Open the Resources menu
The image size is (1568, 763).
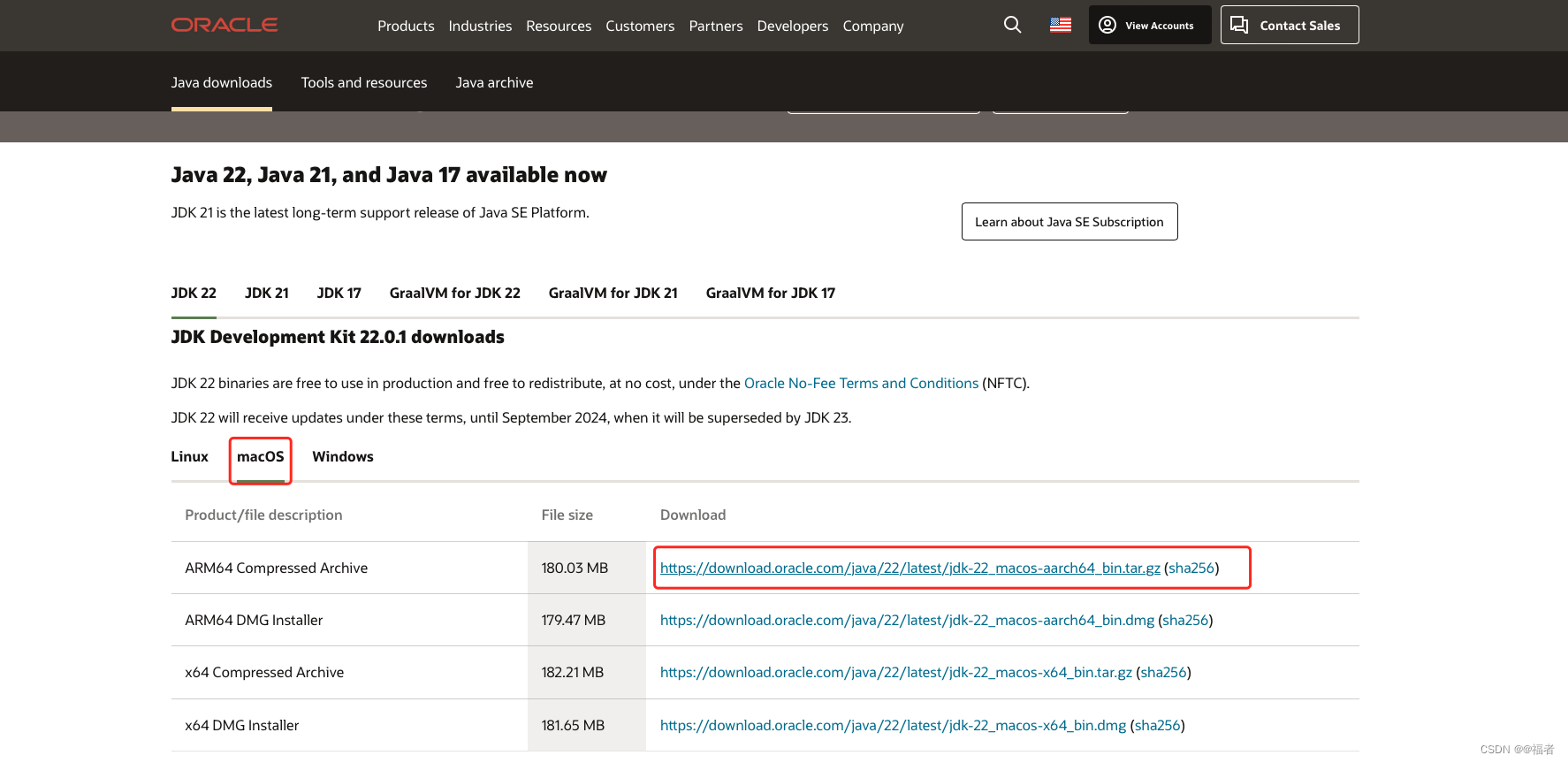(x=559, y=26)
